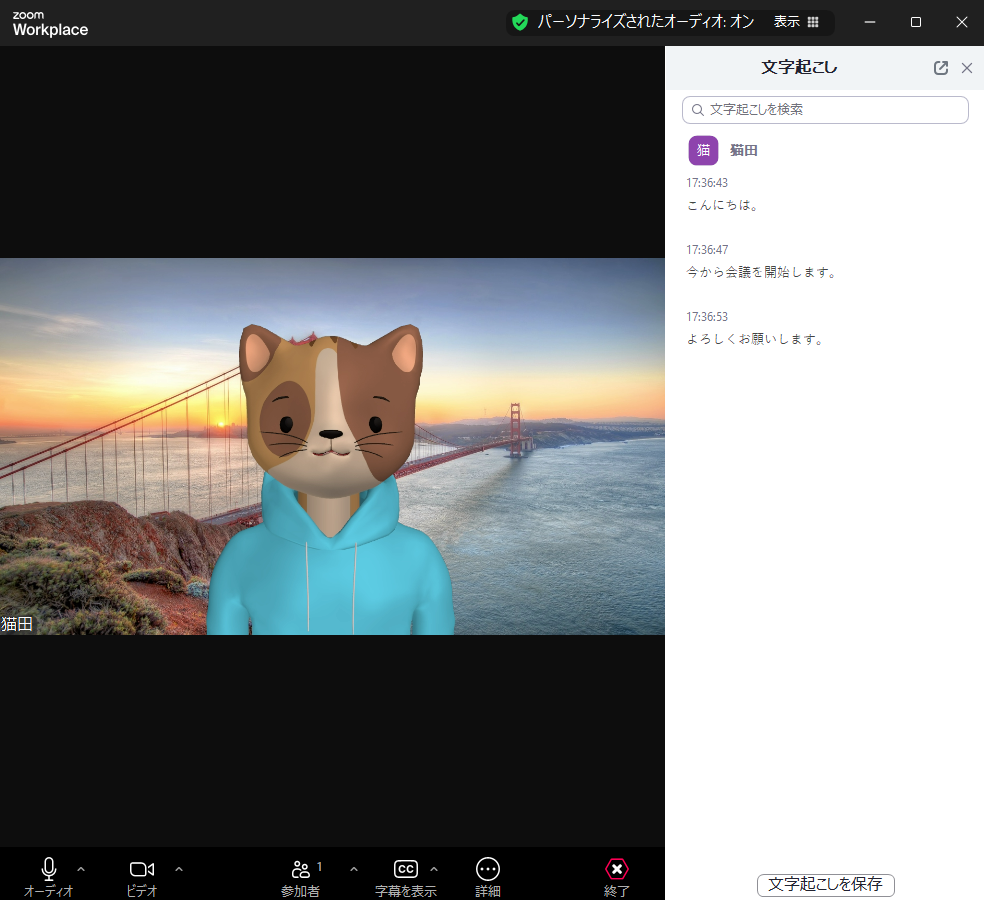Click speaker name 猫田 in transcript
The image size is (984, 900).
744,151
